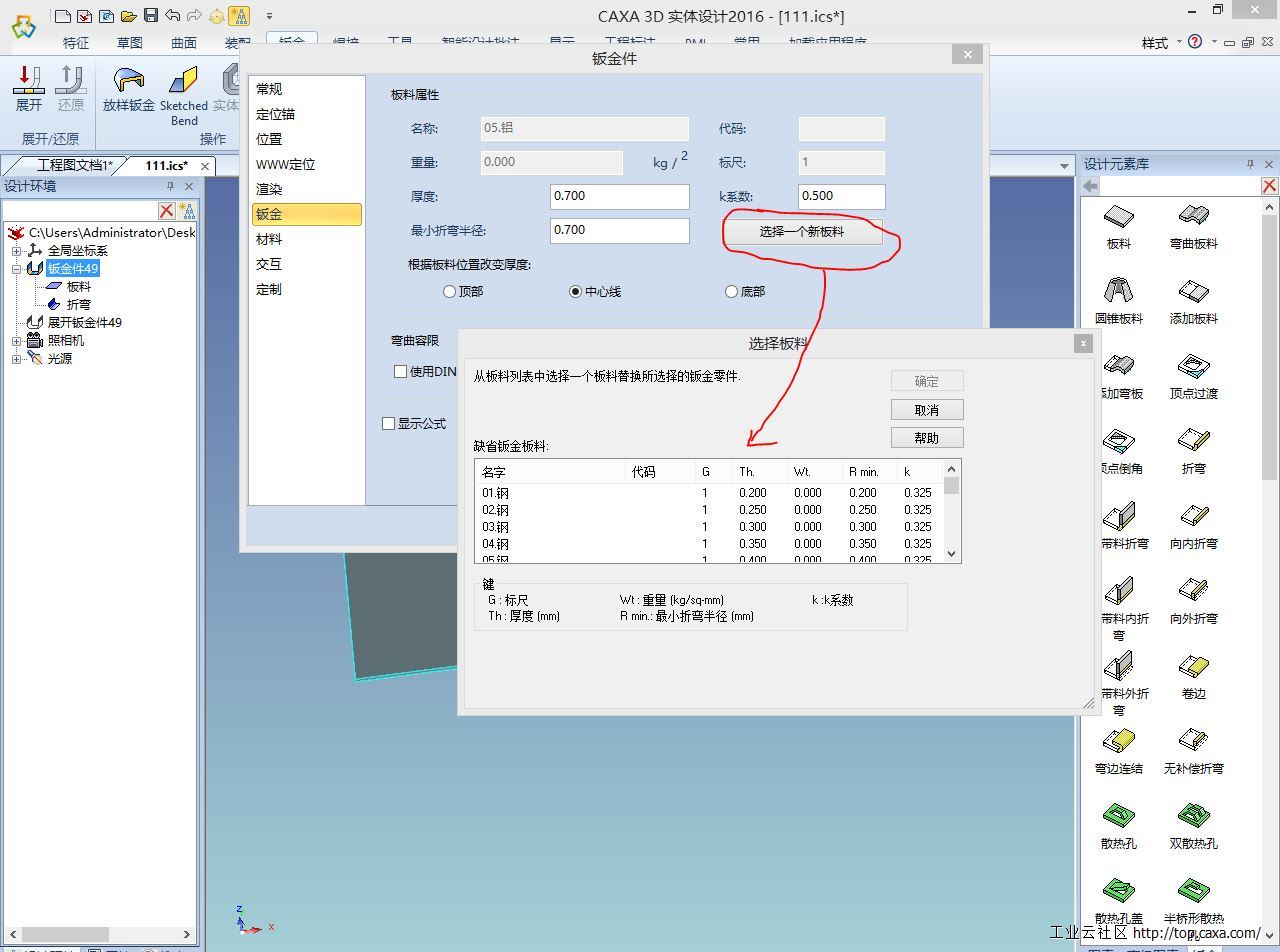Click the Save floppy disk icon
This screenshot has width=1280, height=952.
(x=151, y=15)
